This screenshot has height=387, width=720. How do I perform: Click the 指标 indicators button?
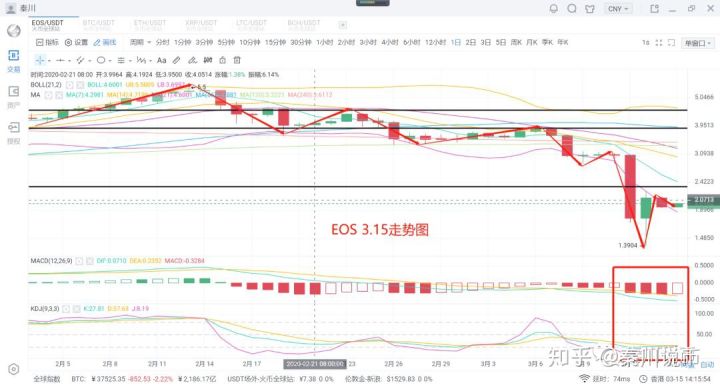click(x=47, y=42)
